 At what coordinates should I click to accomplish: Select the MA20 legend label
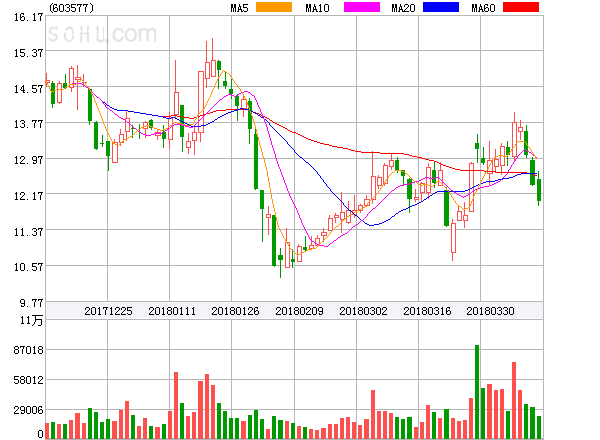click(403, 8)
